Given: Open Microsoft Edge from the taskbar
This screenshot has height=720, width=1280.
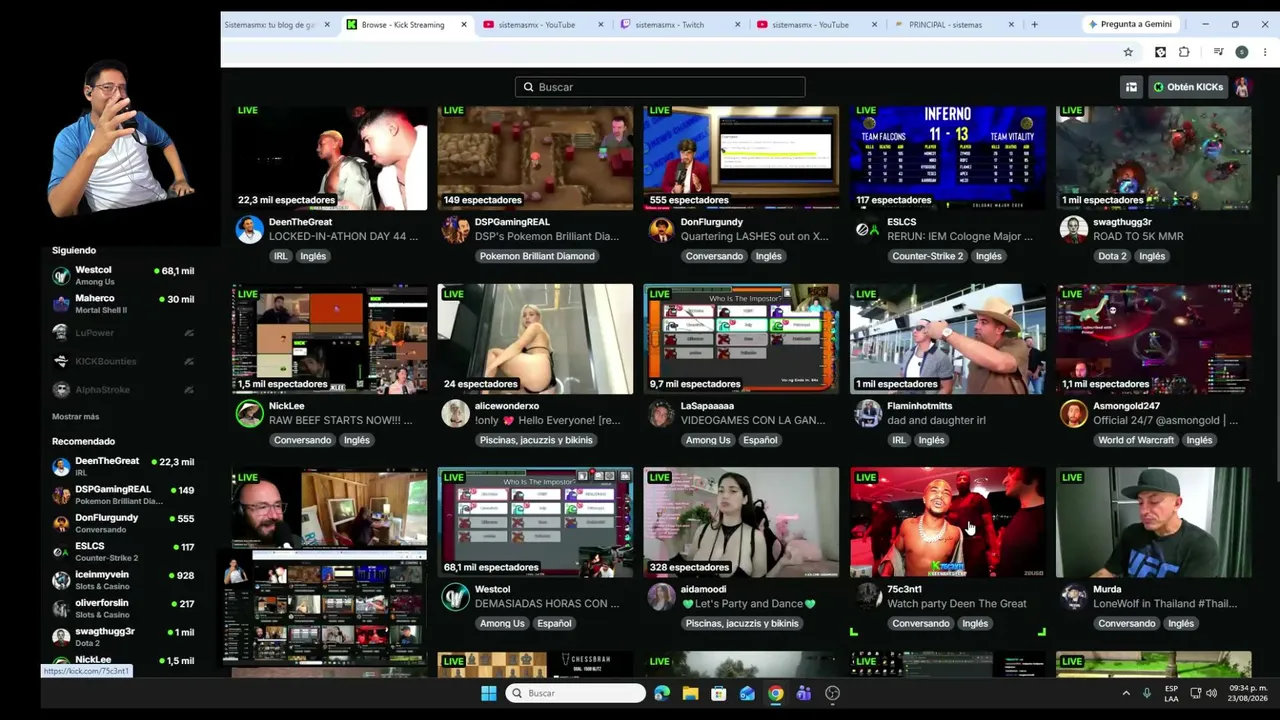Looking at the screenshot, I should coord(662,693).
